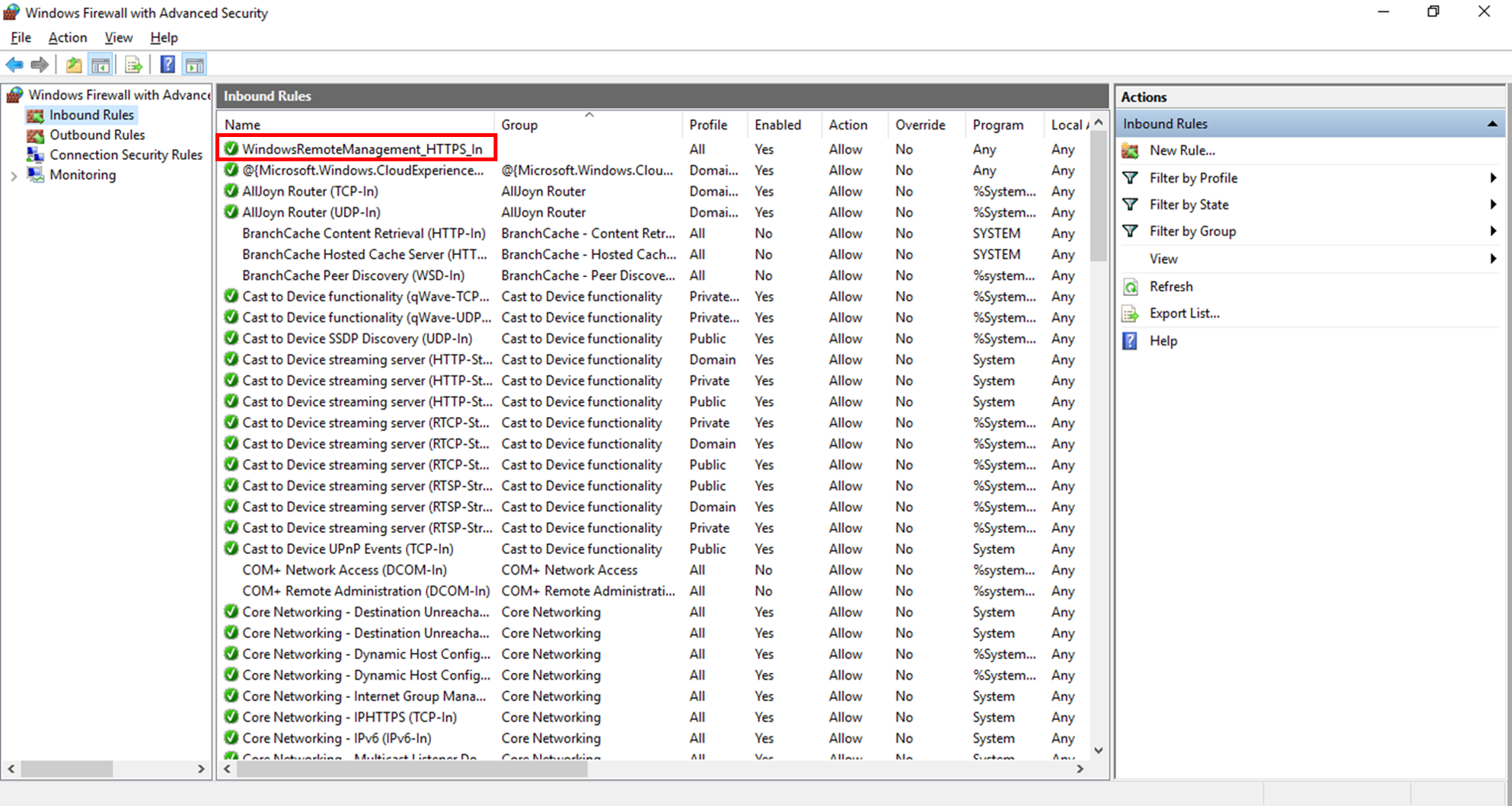
Task: Sort rules by the Override column header
Action: pos(927,125)
